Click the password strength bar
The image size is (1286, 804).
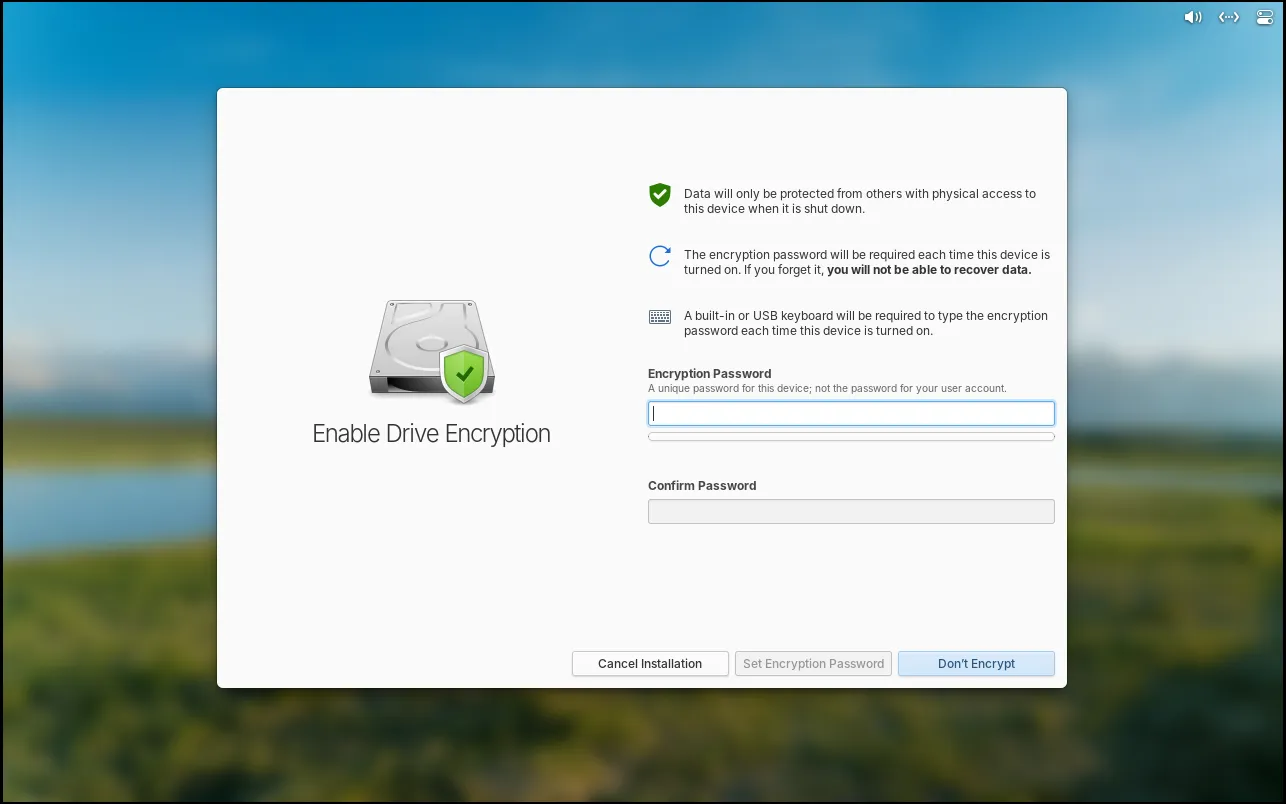(x=850, y=437)
